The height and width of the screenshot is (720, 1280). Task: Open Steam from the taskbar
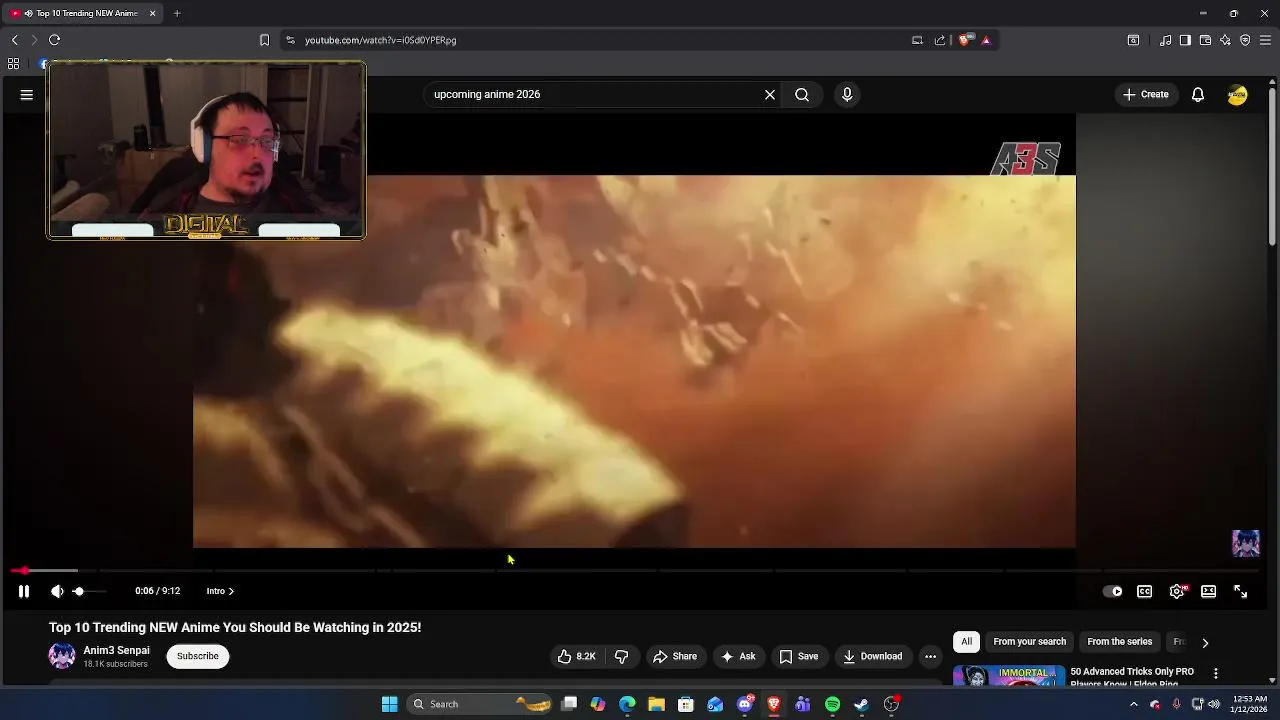861,704
